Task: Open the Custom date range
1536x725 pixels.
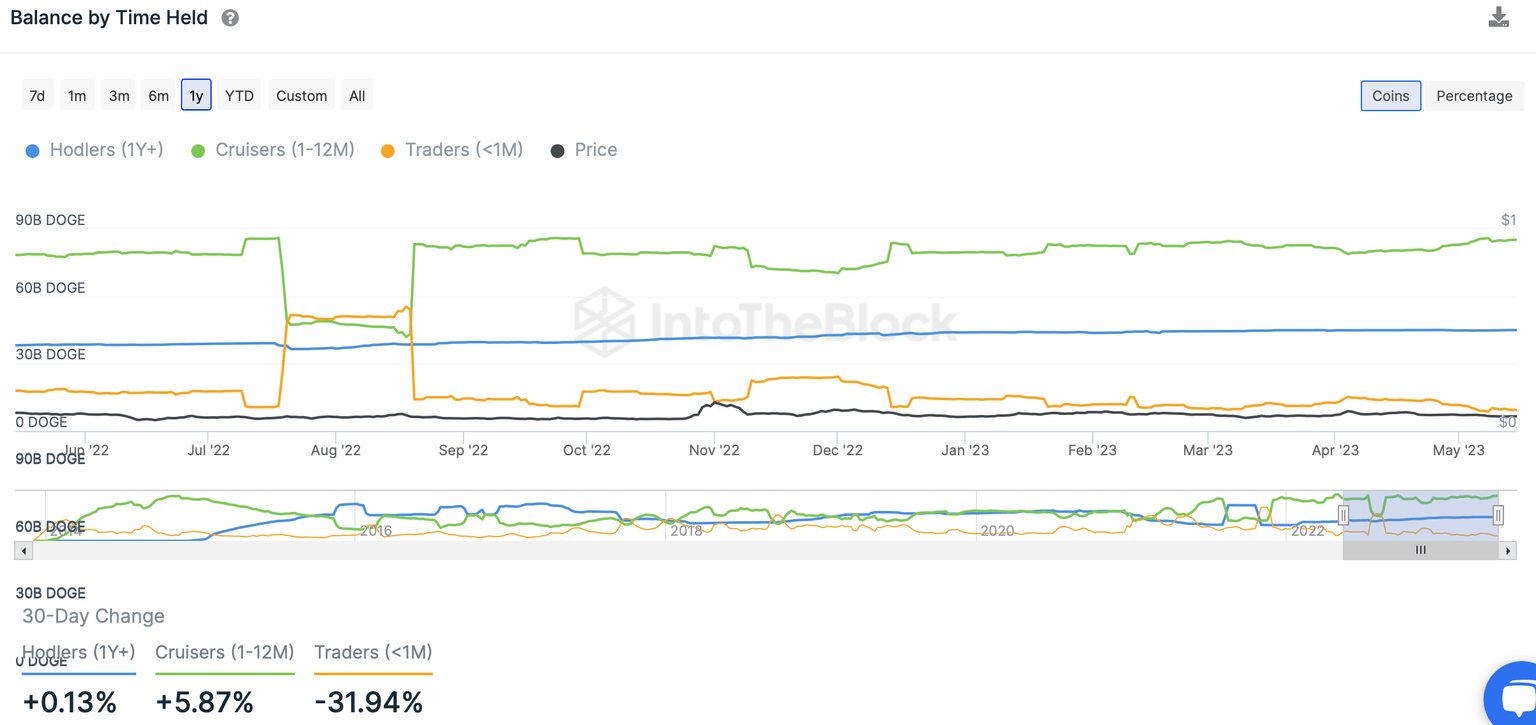Action: point(301,96)
